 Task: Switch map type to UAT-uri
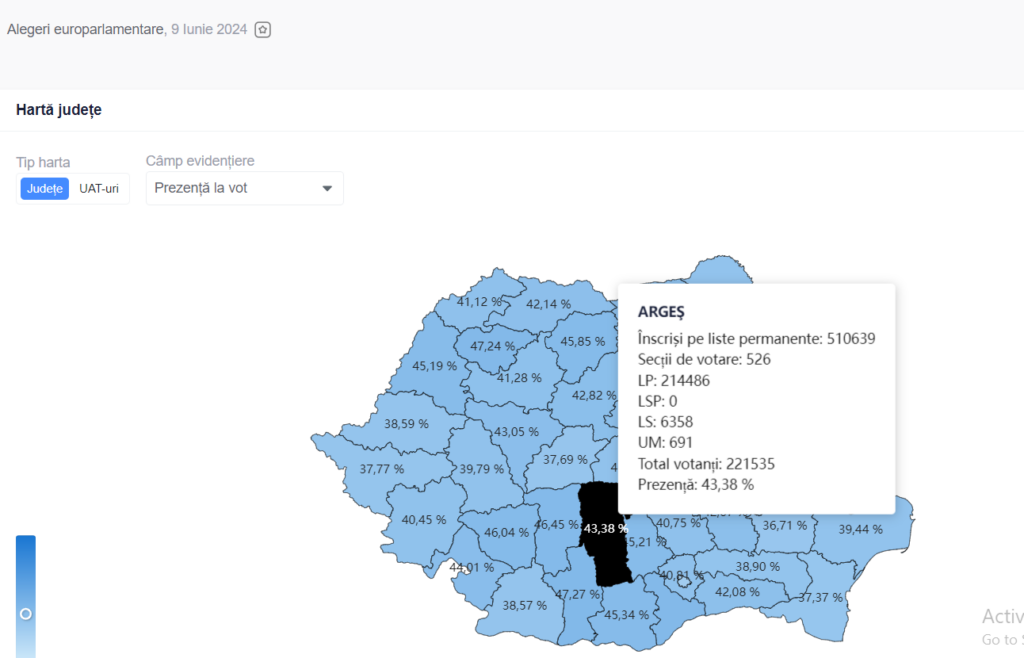[99, 189]
